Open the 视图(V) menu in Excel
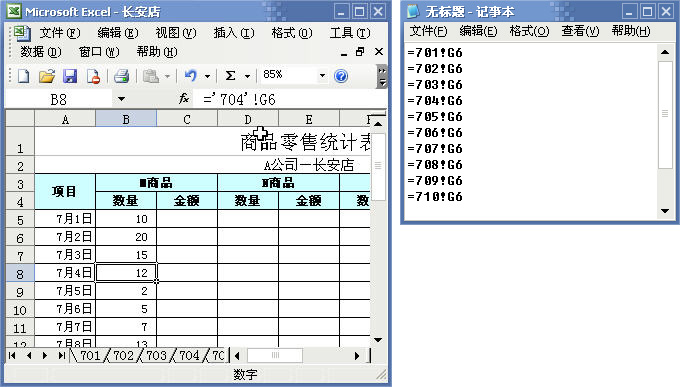680x387 pixels. pos(176,33)
